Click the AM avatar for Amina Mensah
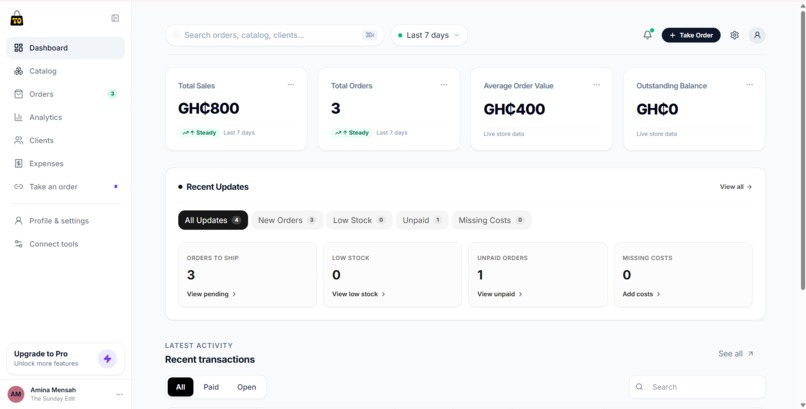The image size is (806, 409). click(x=16, y=394)
